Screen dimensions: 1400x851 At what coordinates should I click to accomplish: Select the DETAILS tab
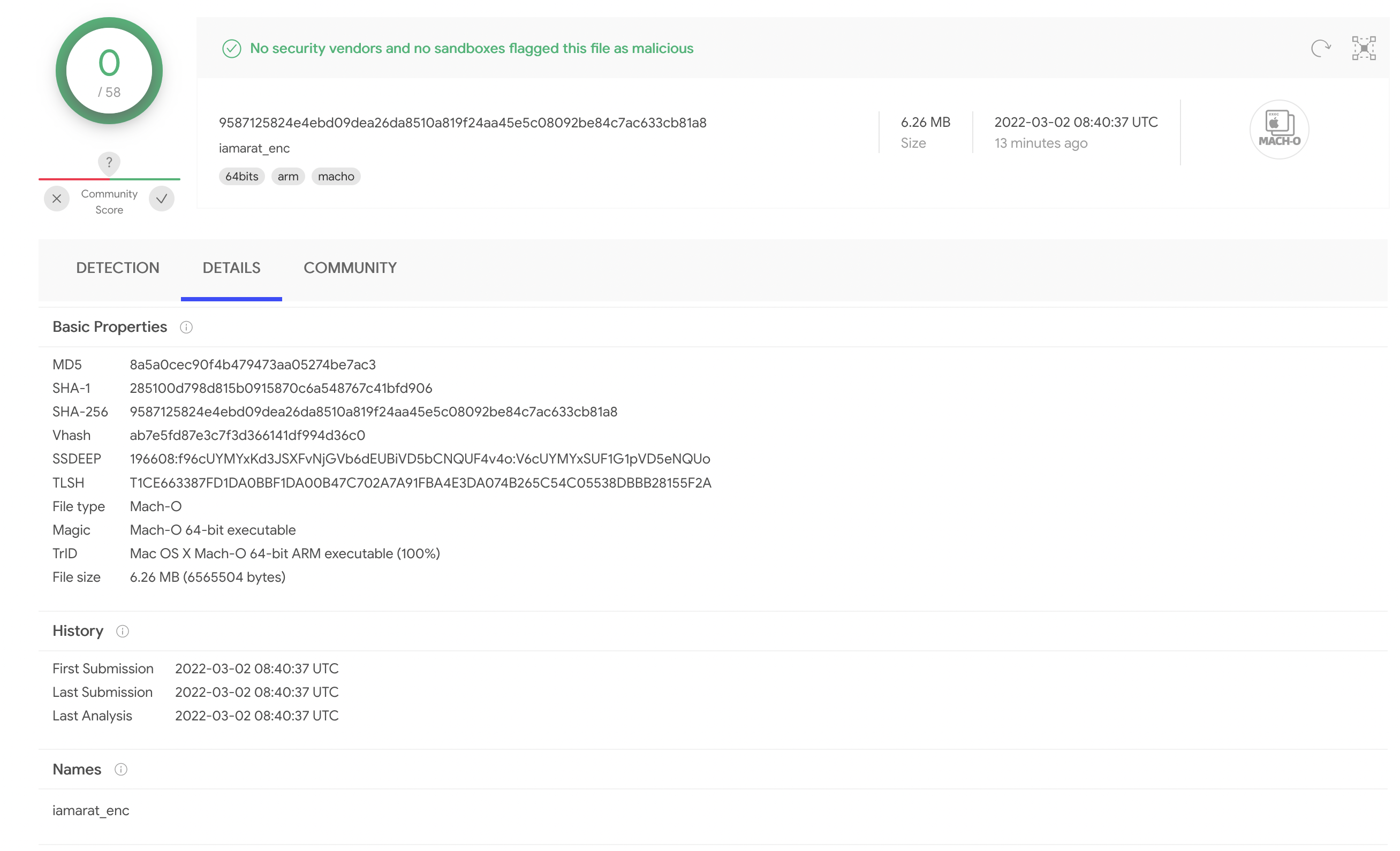pos(231,268)
